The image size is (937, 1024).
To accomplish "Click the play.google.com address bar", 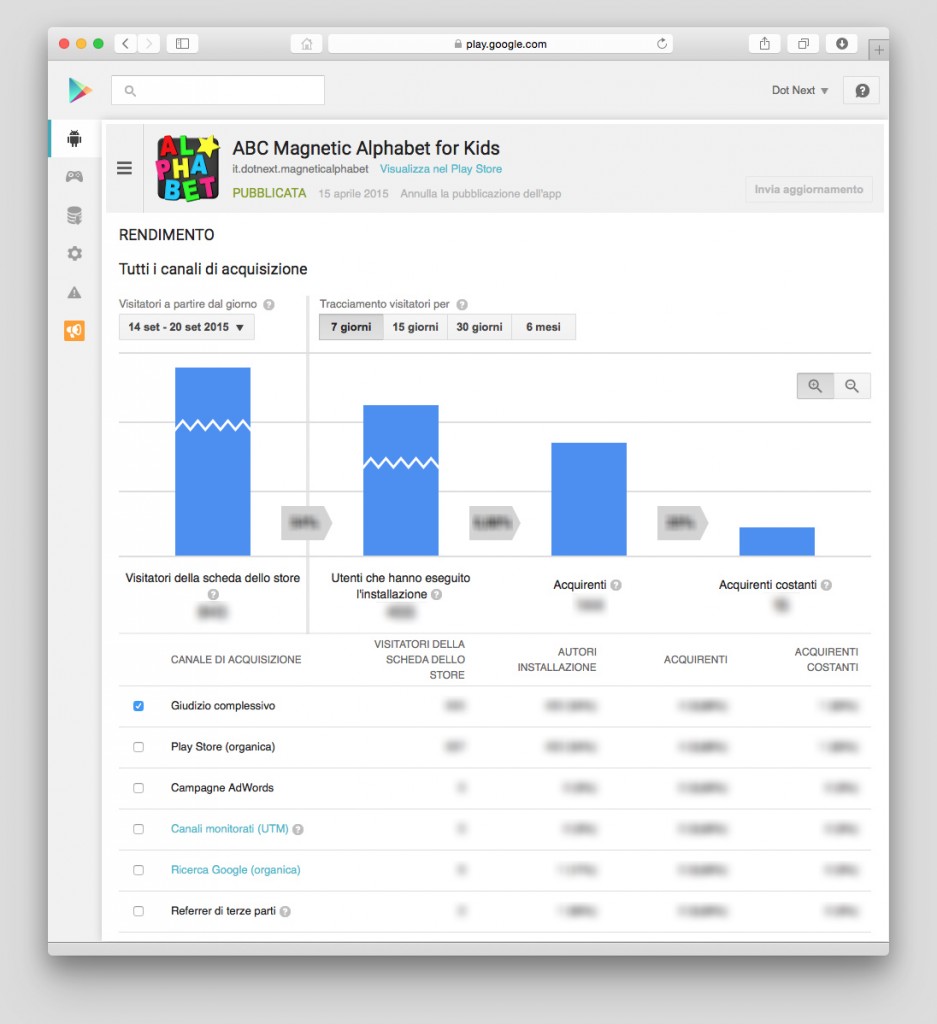I will 500,44.
